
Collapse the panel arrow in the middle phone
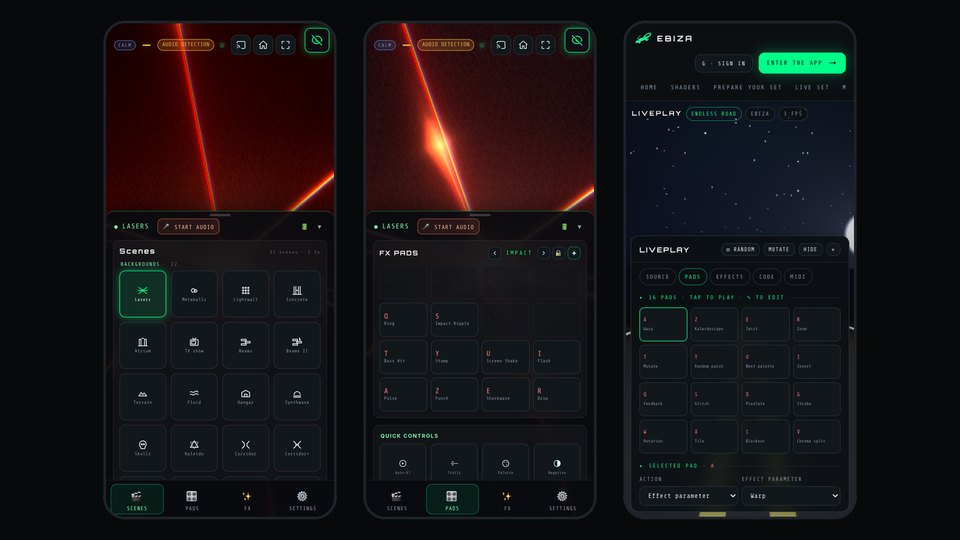tap(579, 227)
